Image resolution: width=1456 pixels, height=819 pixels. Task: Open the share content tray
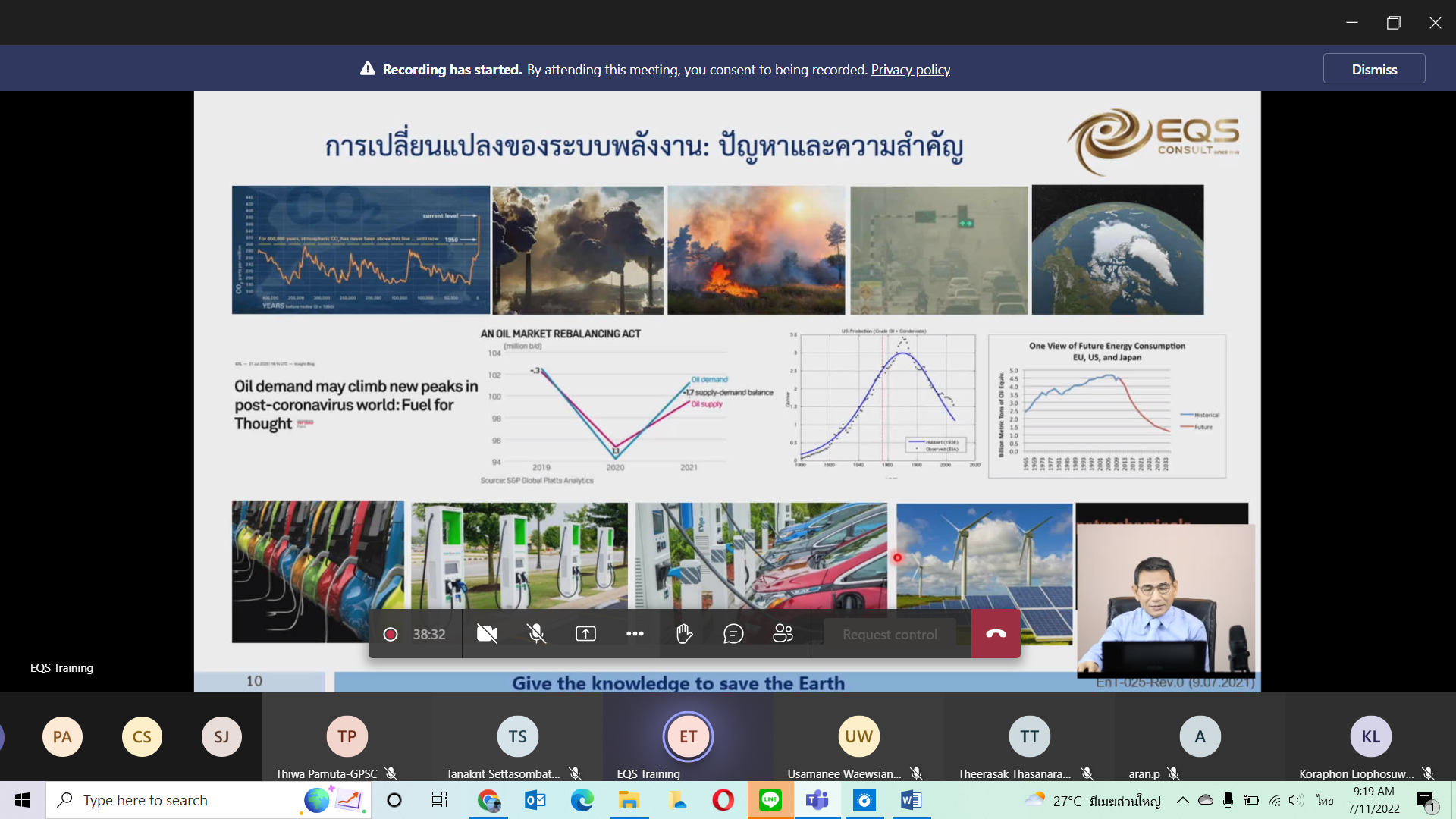pyautogui.click(x=585, y=634)
